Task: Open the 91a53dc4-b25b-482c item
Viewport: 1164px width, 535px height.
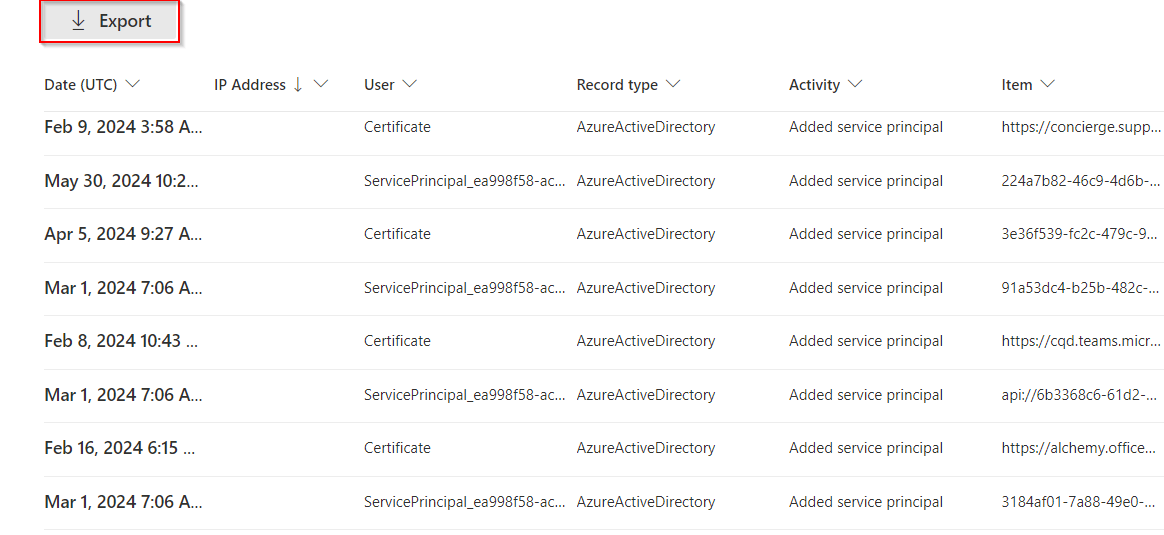Action: [x=1082, y=287]
